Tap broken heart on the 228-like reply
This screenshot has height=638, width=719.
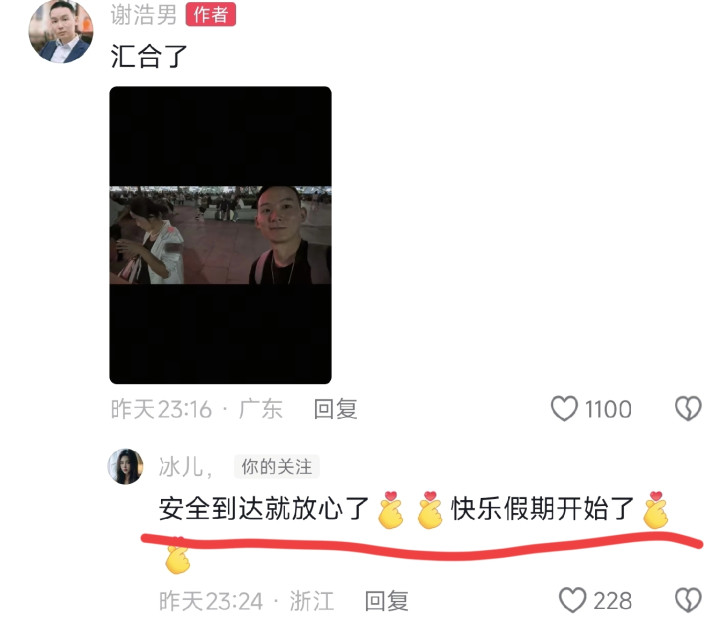coord(688,600)
